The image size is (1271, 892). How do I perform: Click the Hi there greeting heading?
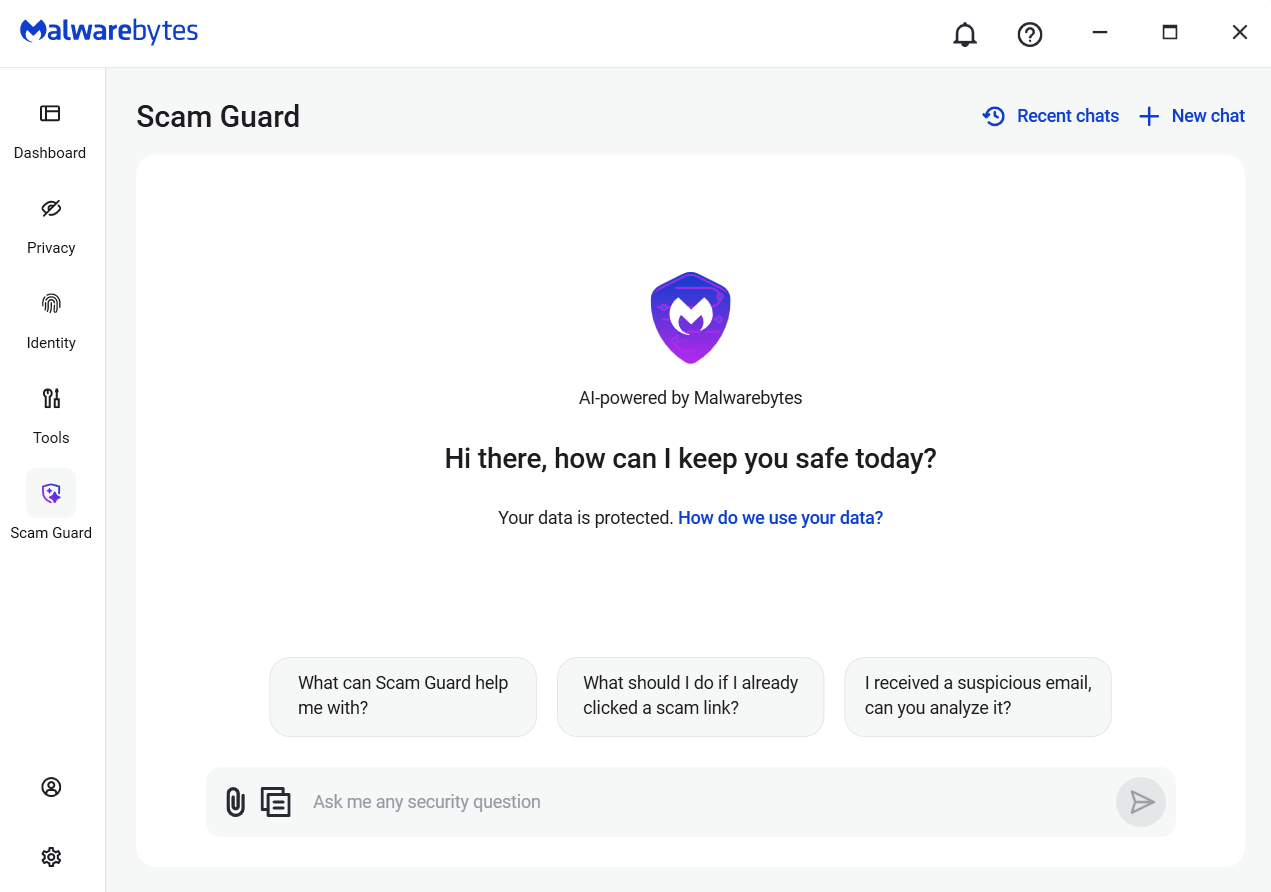(x=690, y=459)
